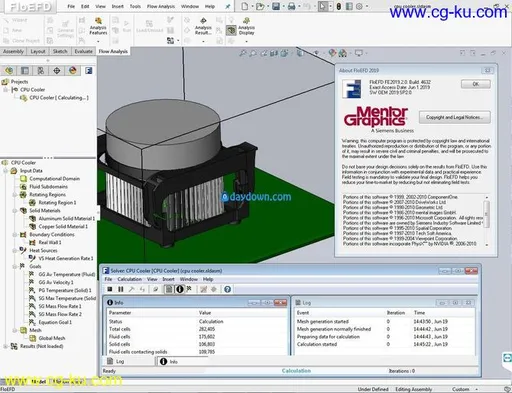Open the Flow Analysis menu in main menu bar

click(161, 6)
